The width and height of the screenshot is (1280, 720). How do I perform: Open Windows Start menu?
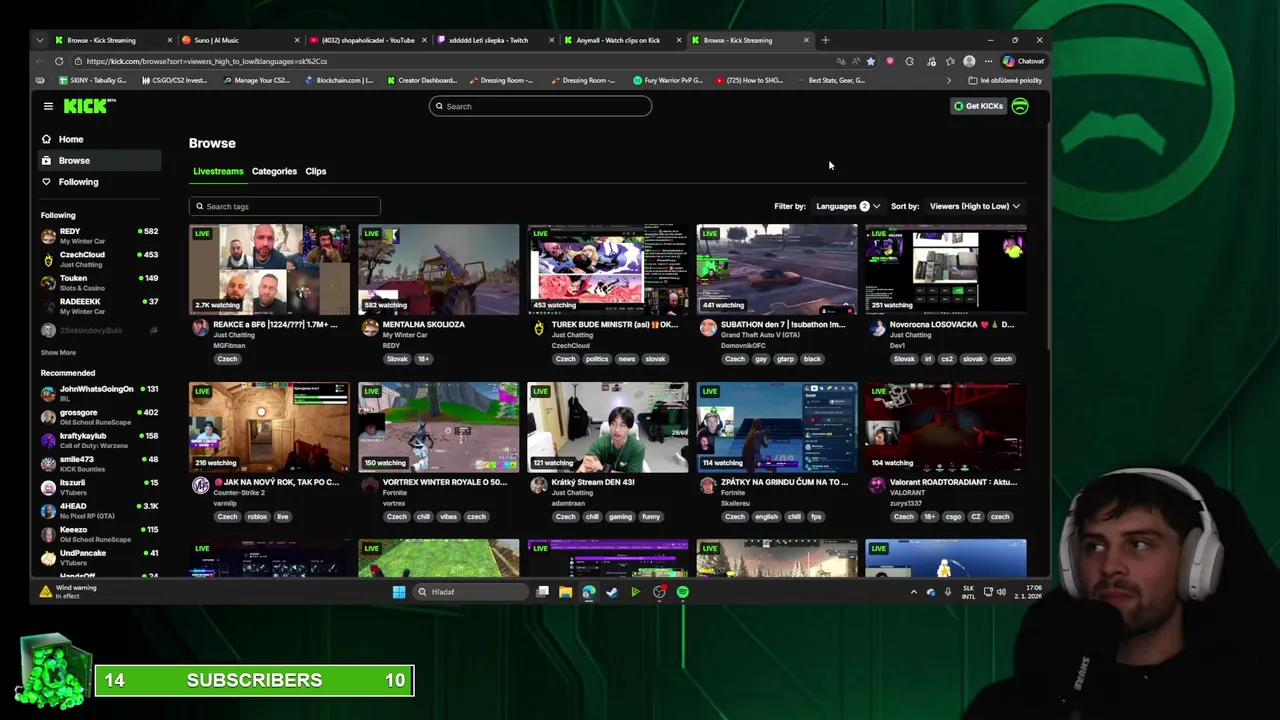pyautogui.click(x=399, y=592)
